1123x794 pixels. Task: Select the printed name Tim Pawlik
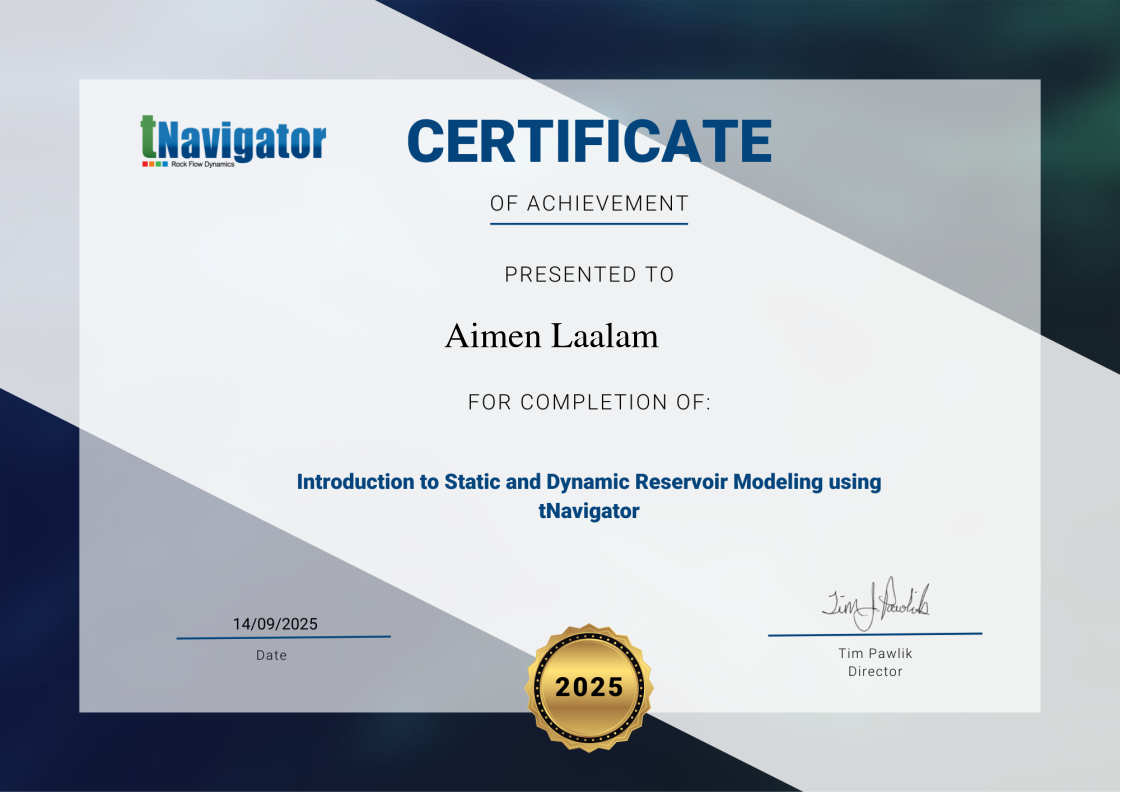875,653
